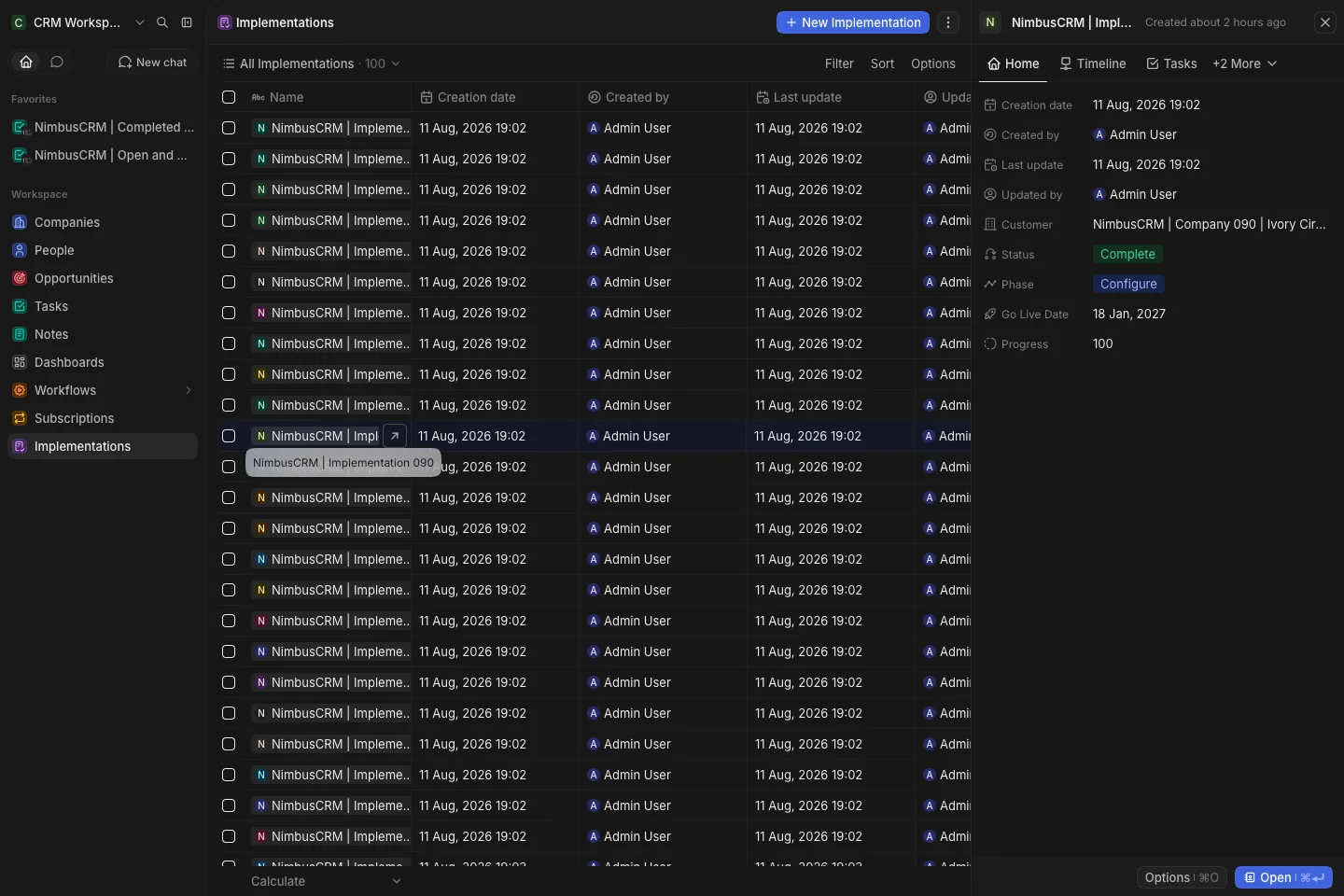Open record arrow icon on hovered row
1344x896 pixels.
[395, 436]
